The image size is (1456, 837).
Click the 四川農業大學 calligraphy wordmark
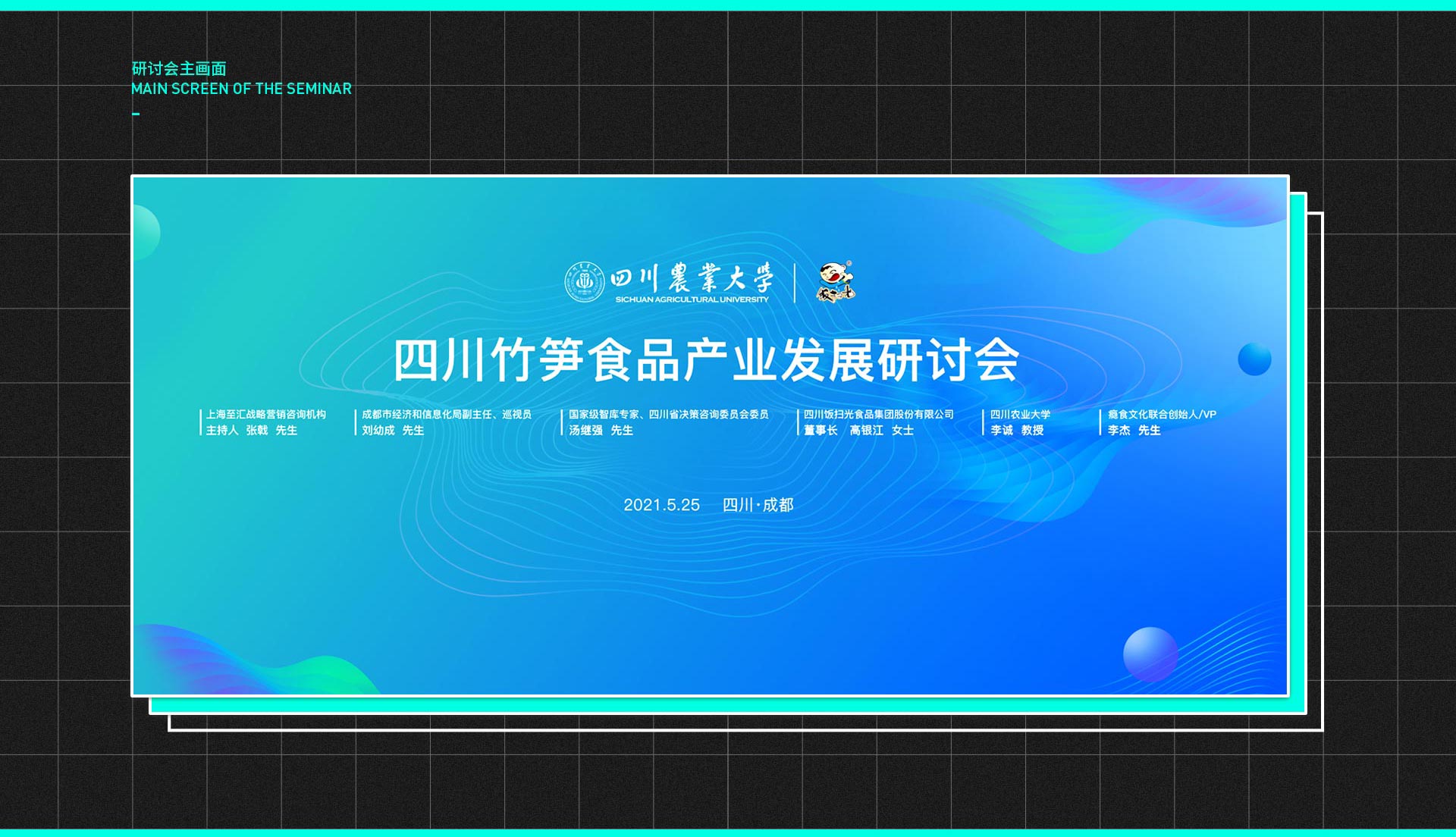[x=692, y=278]
